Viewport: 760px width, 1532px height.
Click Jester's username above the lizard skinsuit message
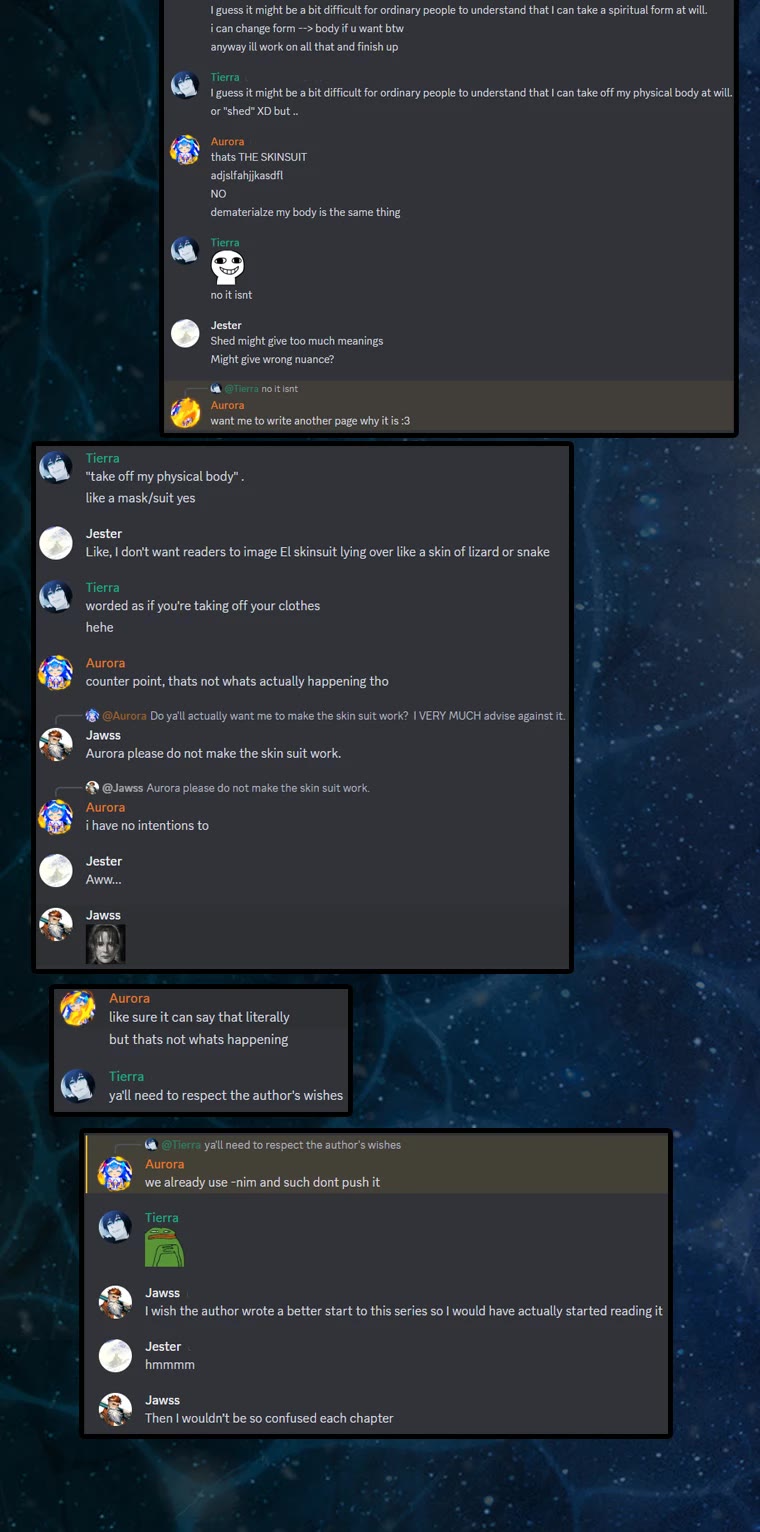coord(104,533)
